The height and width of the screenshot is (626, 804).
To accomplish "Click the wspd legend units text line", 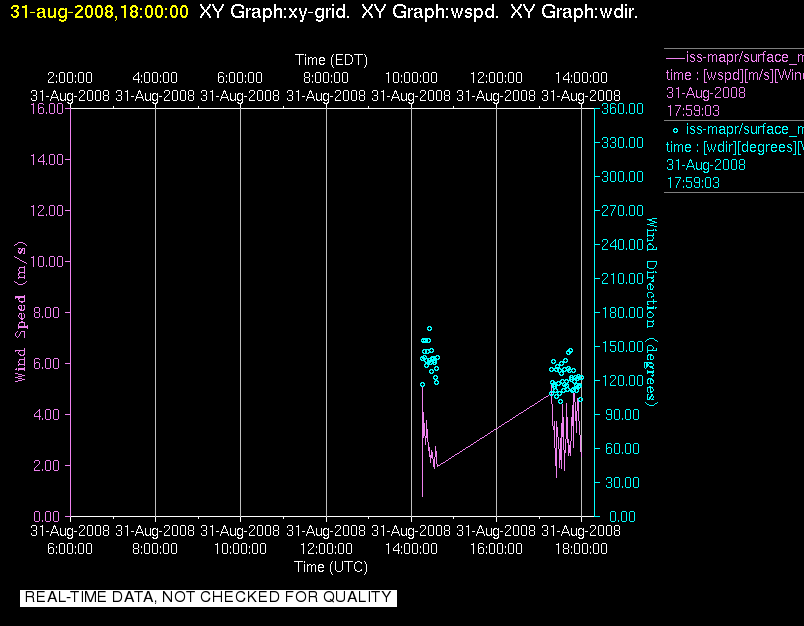I will pos(734,75).
